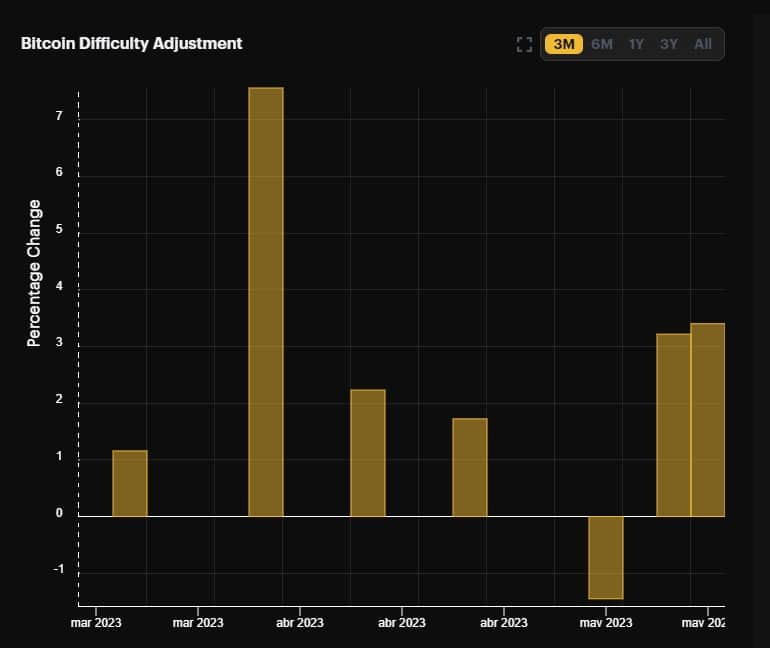
Task: Show All time range data
Action: point(703,44)
